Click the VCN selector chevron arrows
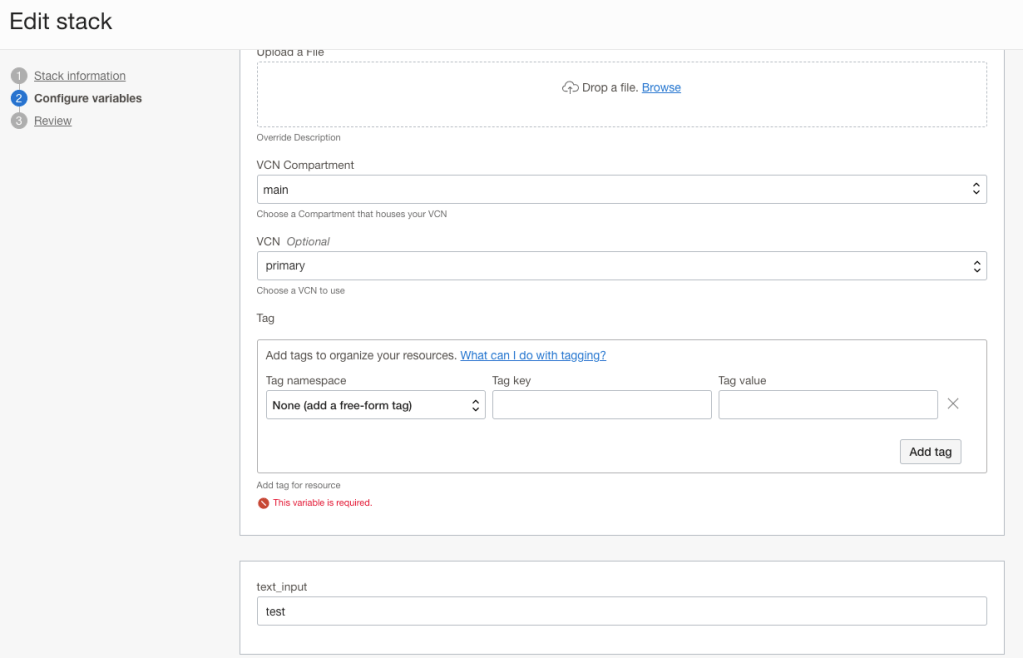The width and height of the screenshot is (1023, 658). [x=975, y=265]
